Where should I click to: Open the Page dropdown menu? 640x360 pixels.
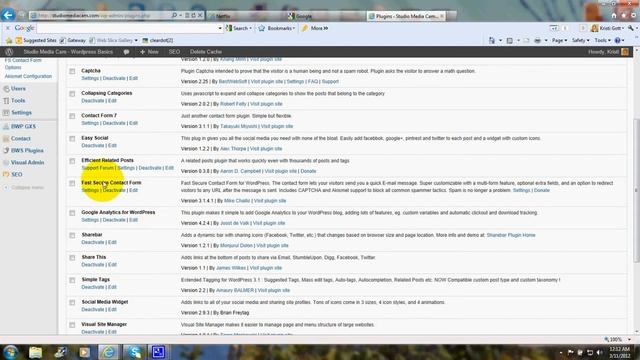pos(559,40)
